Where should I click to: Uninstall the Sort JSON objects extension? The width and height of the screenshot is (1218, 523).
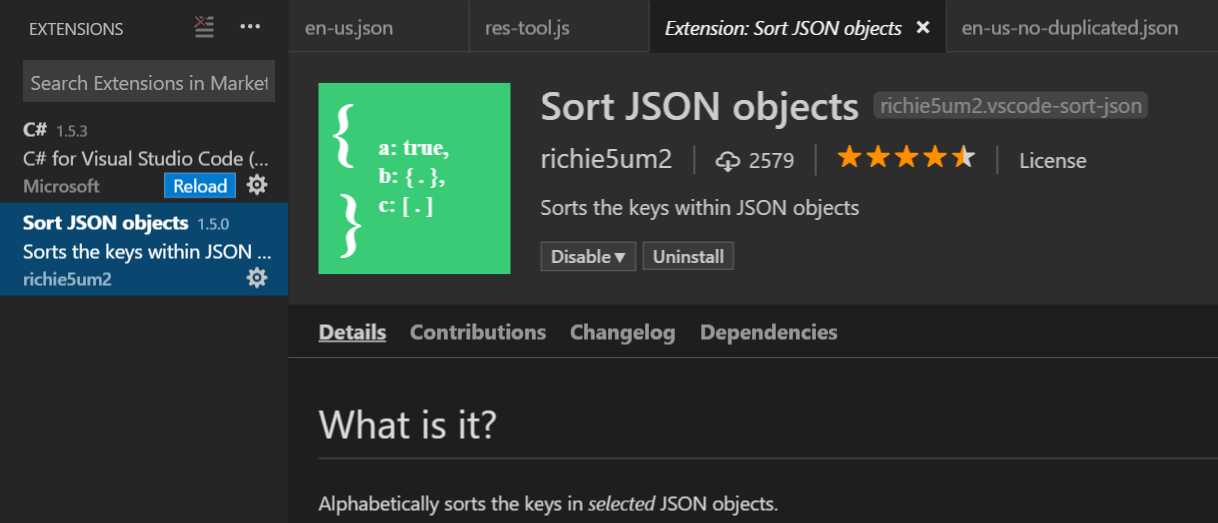coord(688,256)
